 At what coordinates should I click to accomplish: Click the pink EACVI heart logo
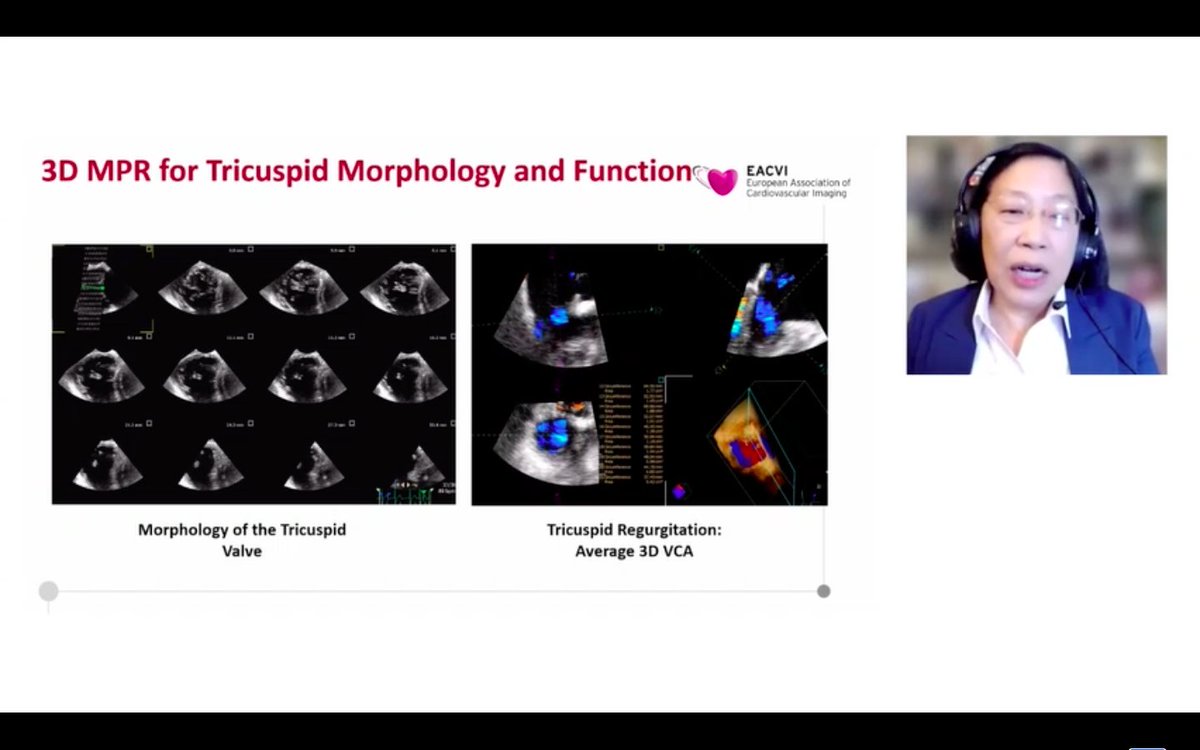coord(715,179)
